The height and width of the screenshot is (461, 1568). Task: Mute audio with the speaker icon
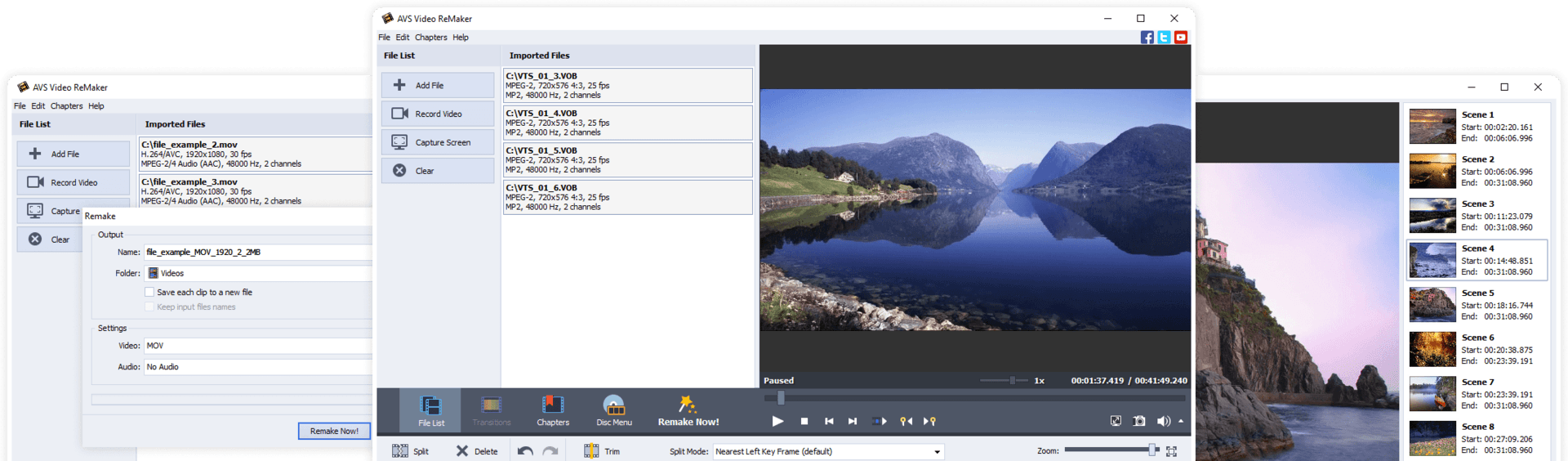[x=1163, y=421]
